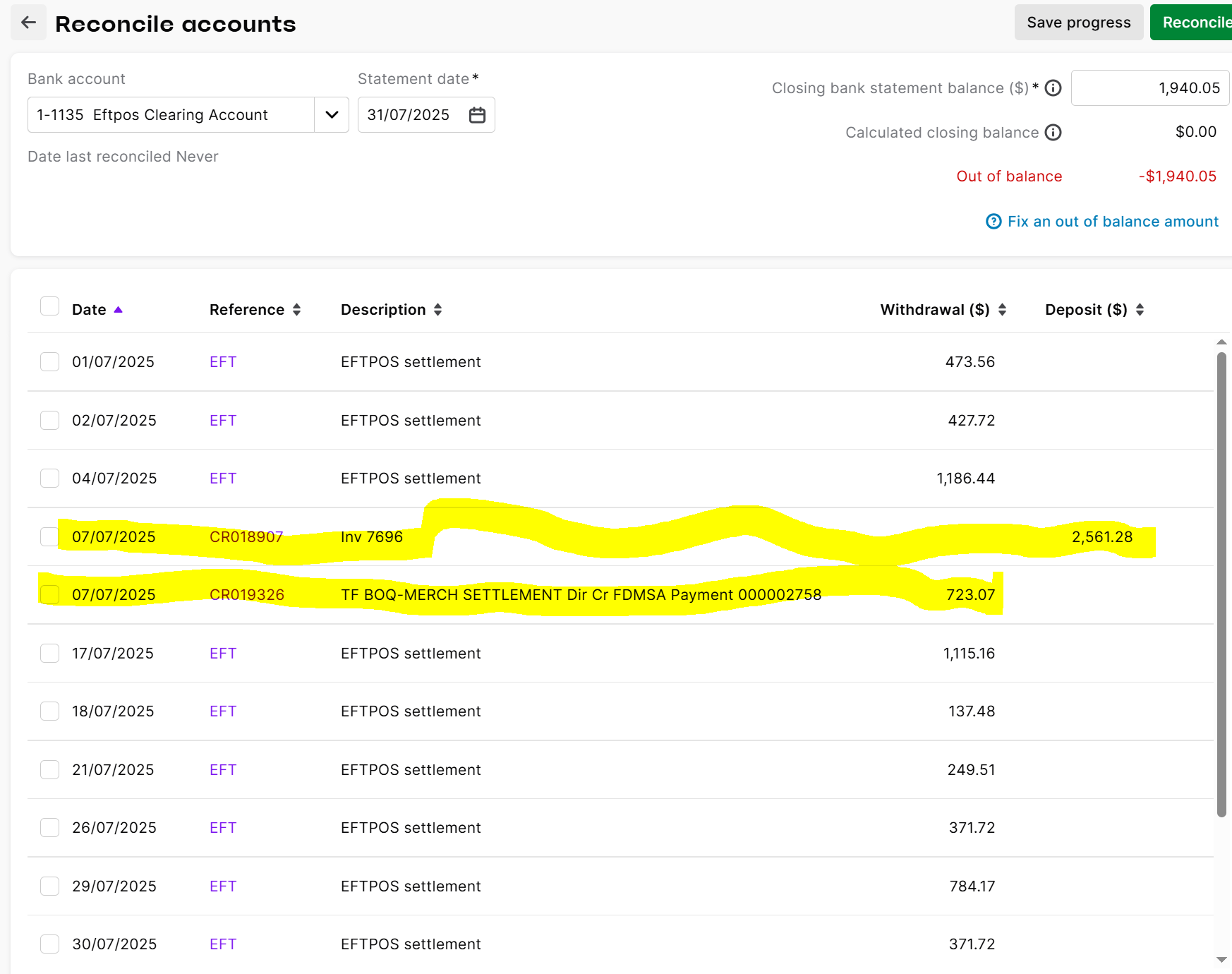Open reference CR018907 transaction
Viewport: 1232px width, 974px height.
click(246, 537)
